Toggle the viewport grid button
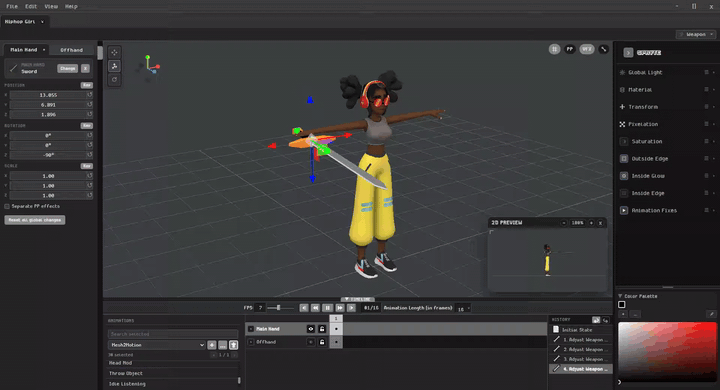 554,49
